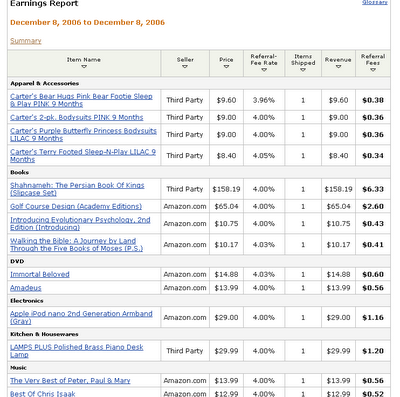The image size is (400, 397).
Task: Select the $65.04 revenue cell
Action: pyautogui.click(x=338, y=206)
